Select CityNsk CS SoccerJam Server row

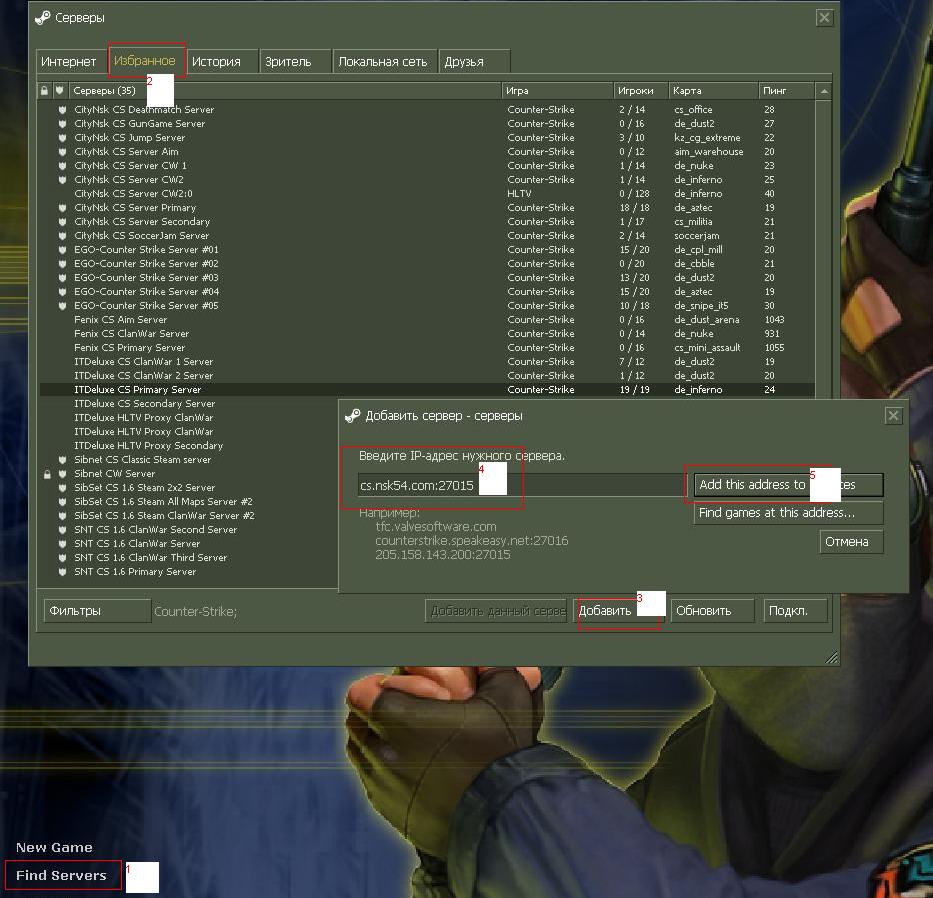click(x=427, y=236)
